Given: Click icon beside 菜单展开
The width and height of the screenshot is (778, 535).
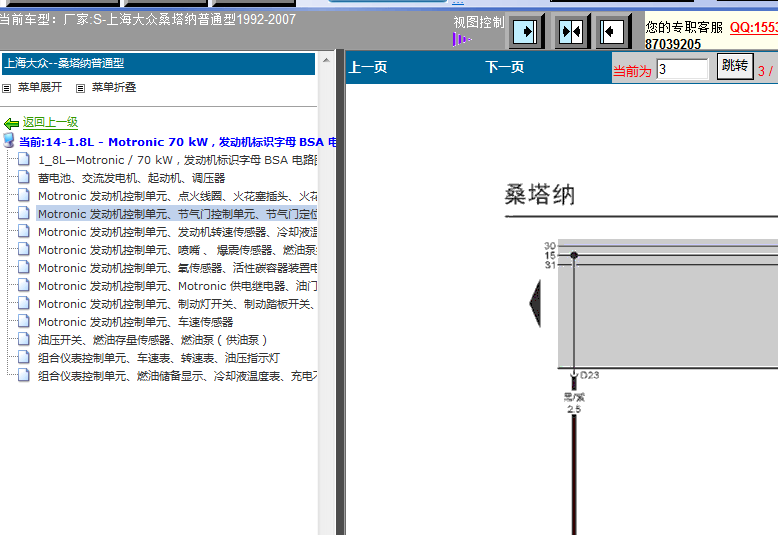Looking at the screenshot, I should click(6, 88).
